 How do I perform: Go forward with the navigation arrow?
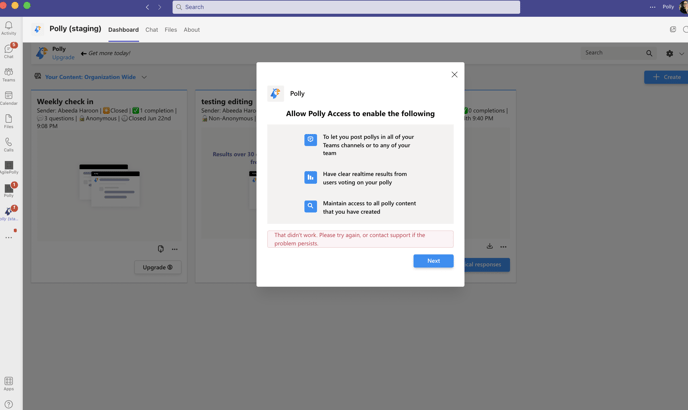point(159,7)
